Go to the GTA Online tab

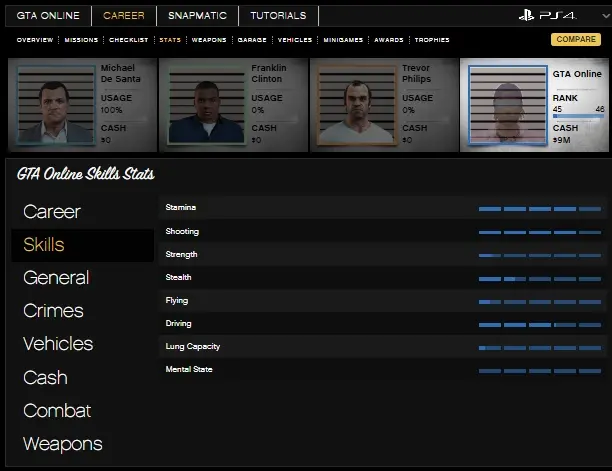tap(47, 16)
